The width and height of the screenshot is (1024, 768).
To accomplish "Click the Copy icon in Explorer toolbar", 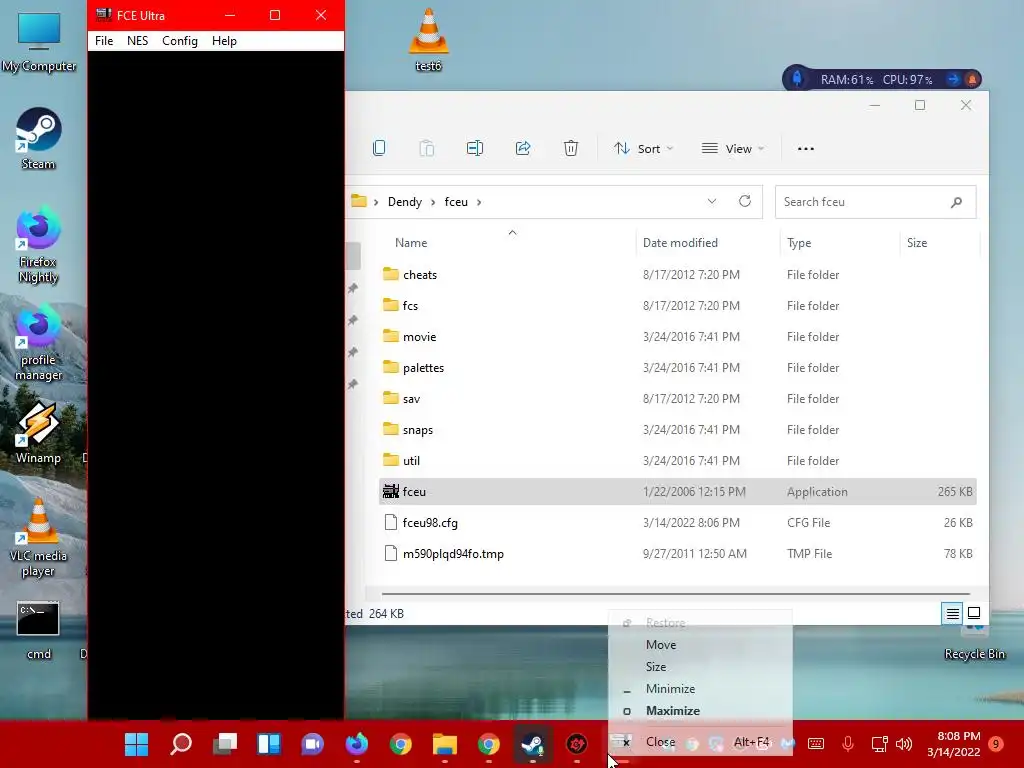I will pos(379,148).
